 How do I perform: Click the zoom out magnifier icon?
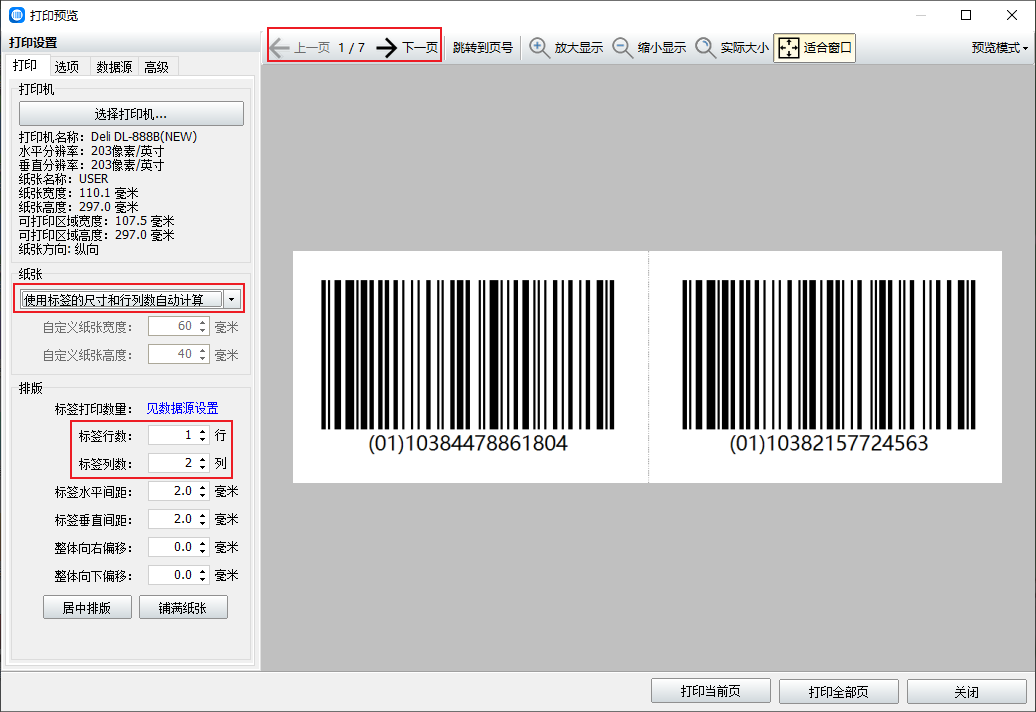click(x=622, y=48)
